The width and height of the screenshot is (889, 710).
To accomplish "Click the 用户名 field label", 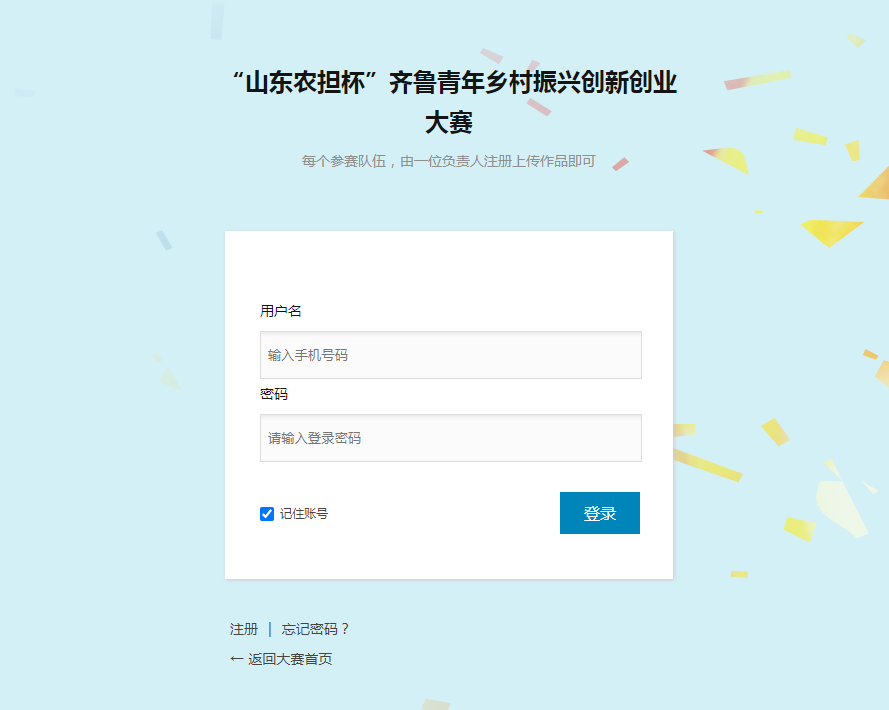I will (281, 311).
